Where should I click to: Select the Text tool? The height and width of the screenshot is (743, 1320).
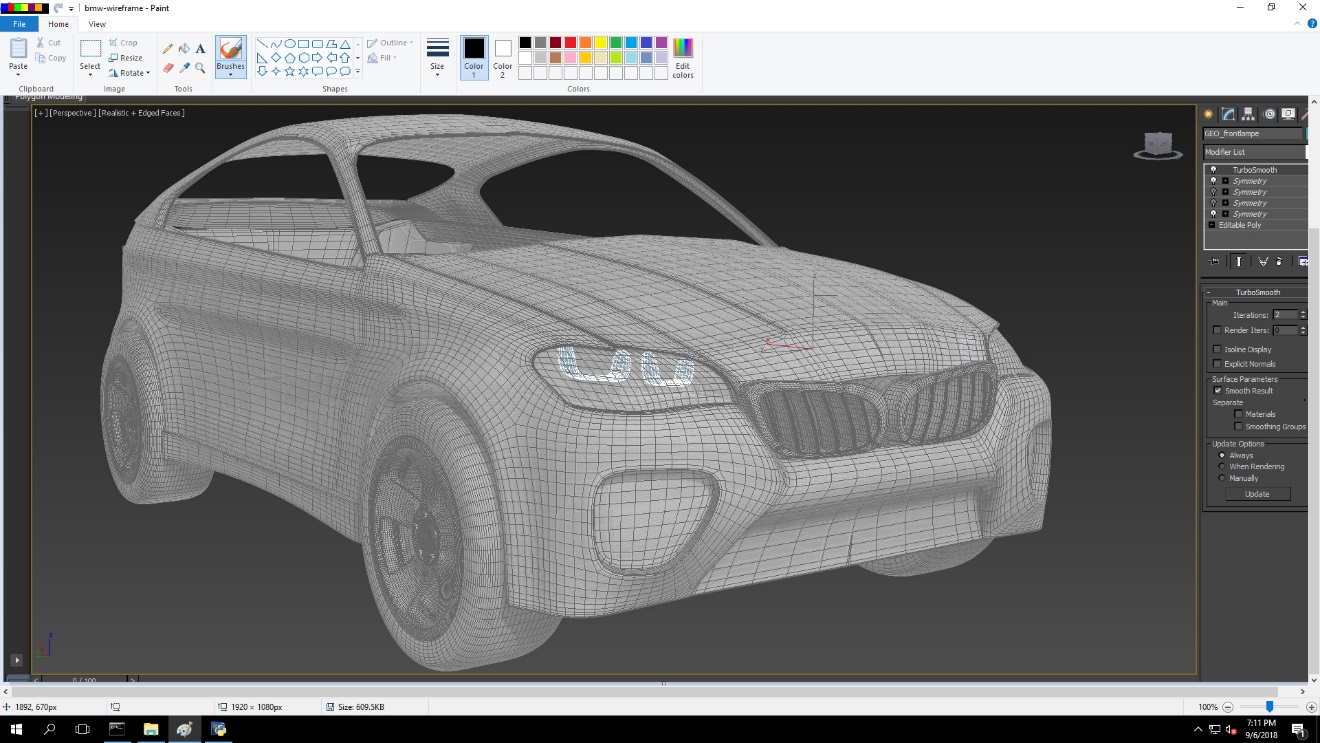click(200, 48)
